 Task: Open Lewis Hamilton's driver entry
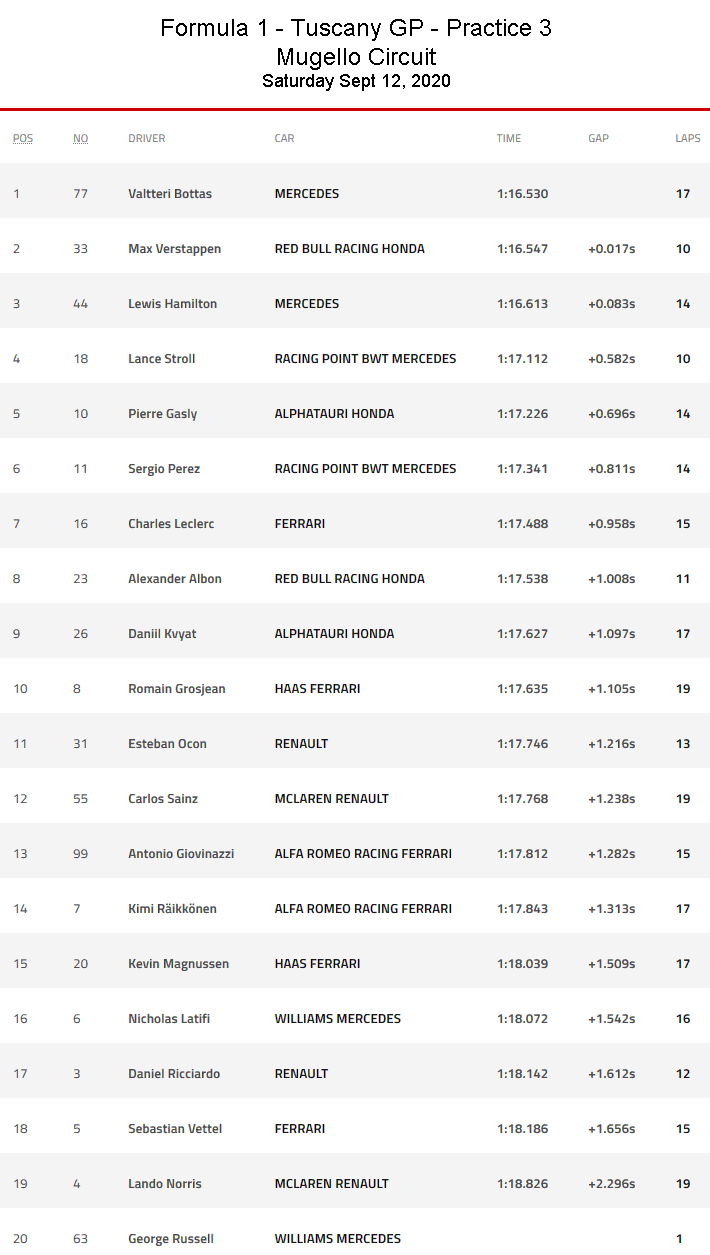click(172, 304)
